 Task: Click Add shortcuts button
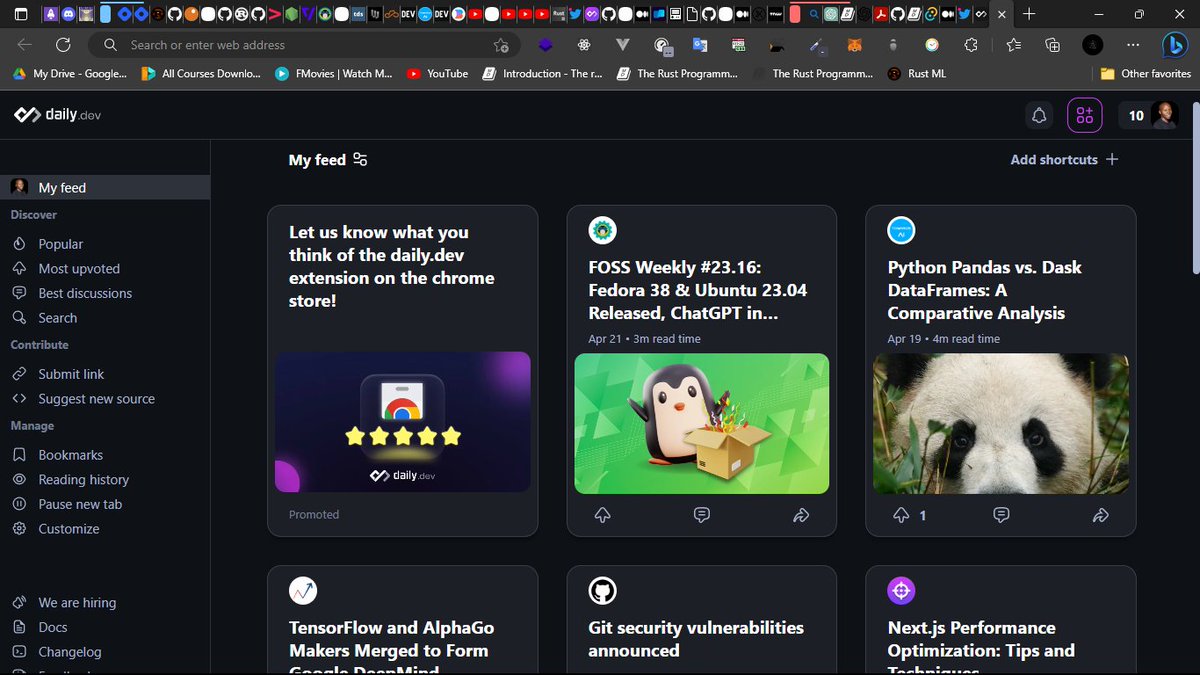pyautogui.click(x=1064, y=159)
